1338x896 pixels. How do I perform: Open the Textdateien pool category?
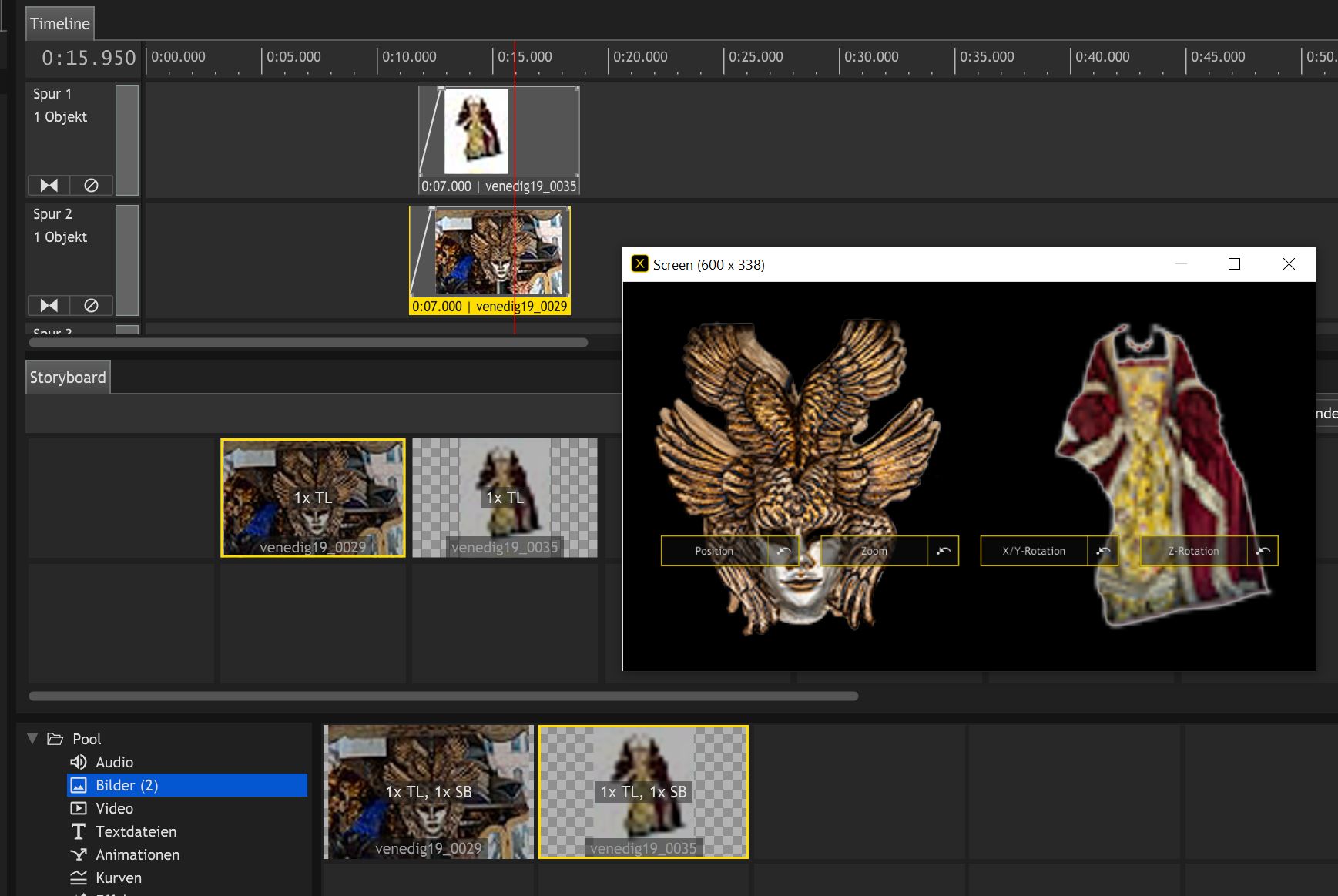tap(136, 831)
